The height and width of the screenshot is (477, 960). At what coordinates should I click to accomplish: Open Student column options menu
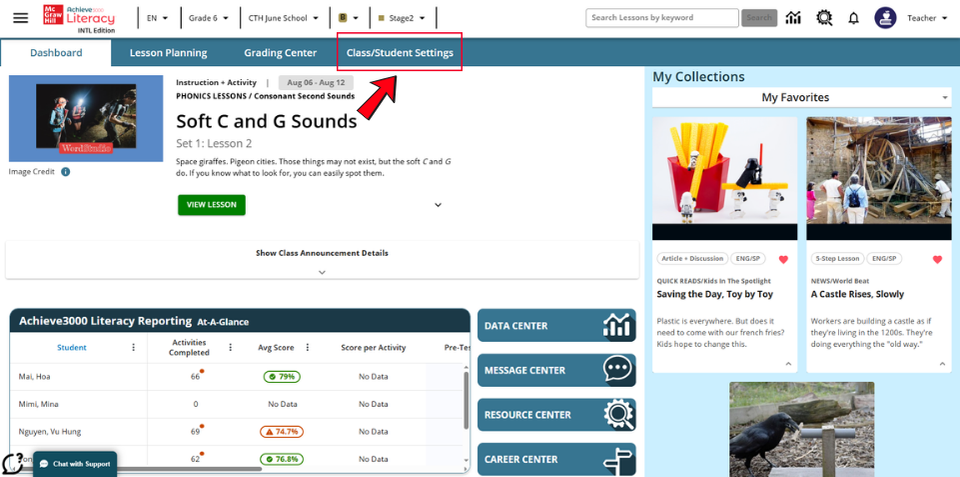[x=133, y=347]
